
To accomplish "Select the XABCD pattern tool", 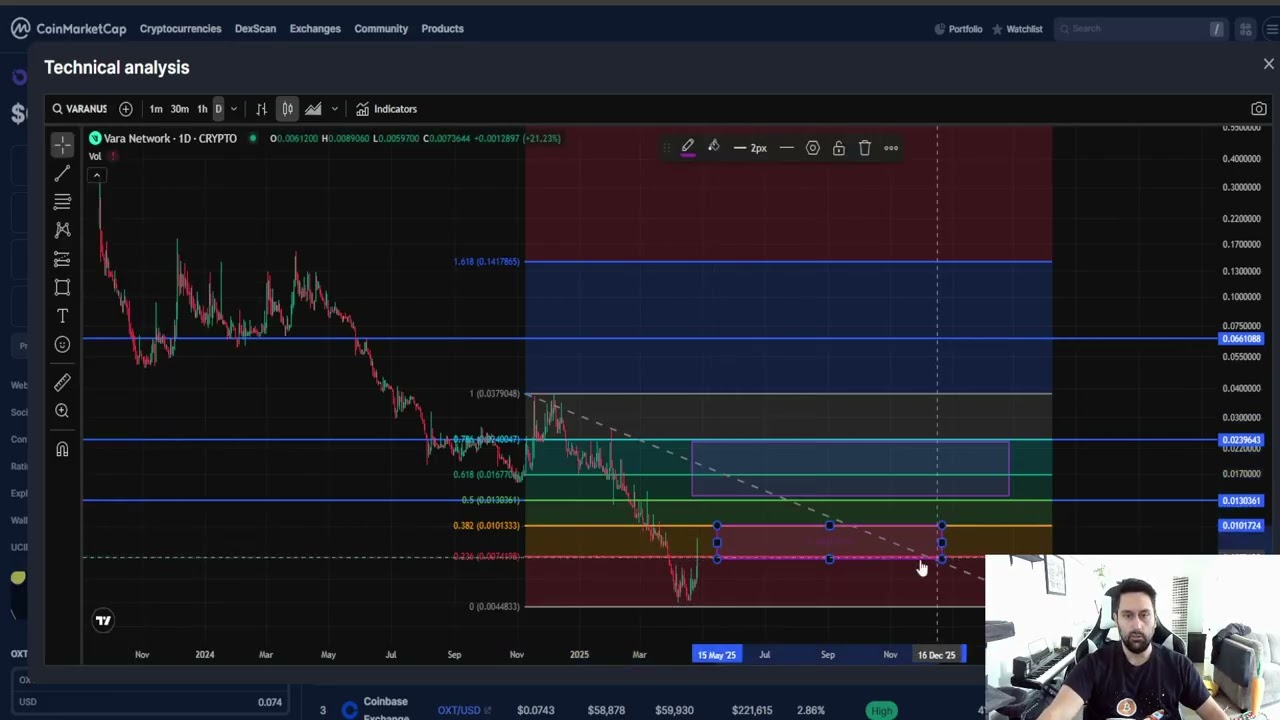I will pyautogui.click(x=62, y=230).
